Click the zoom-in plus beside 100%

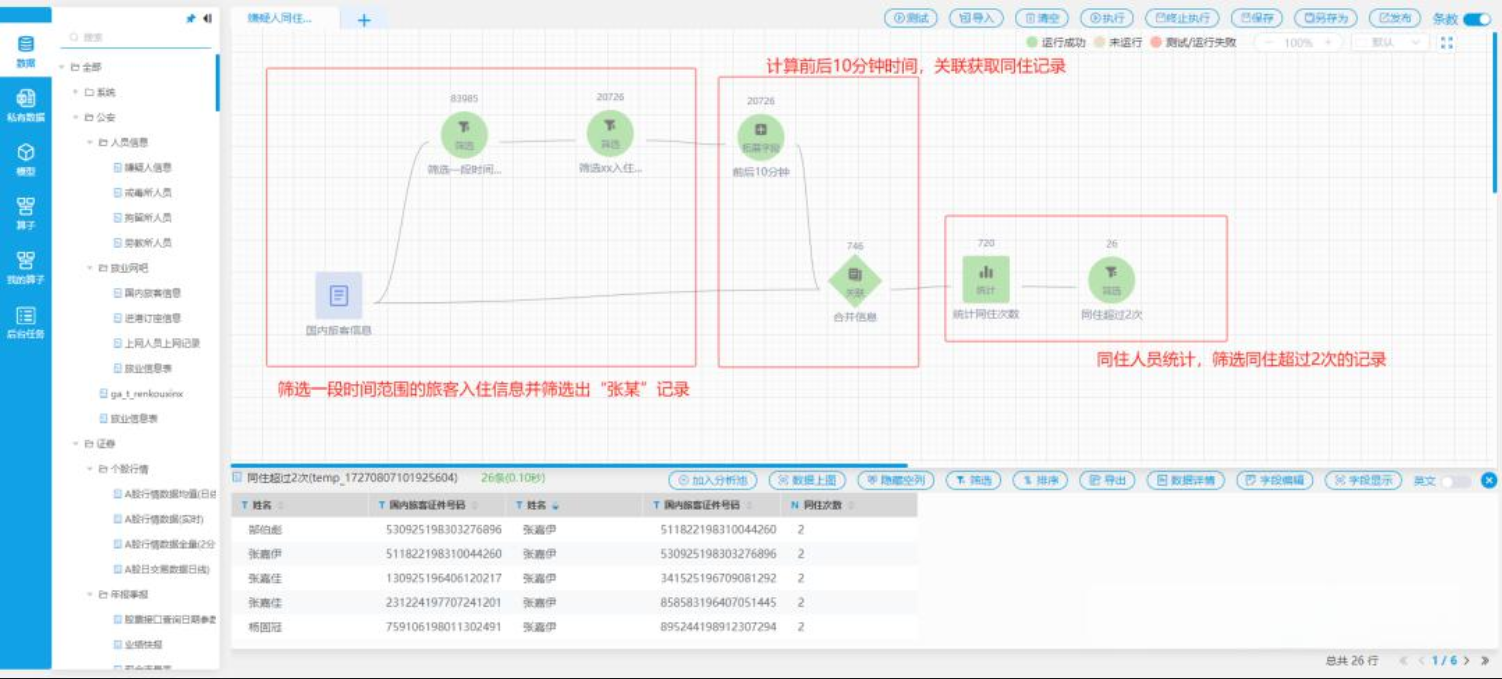click(x=1328, y=43)
